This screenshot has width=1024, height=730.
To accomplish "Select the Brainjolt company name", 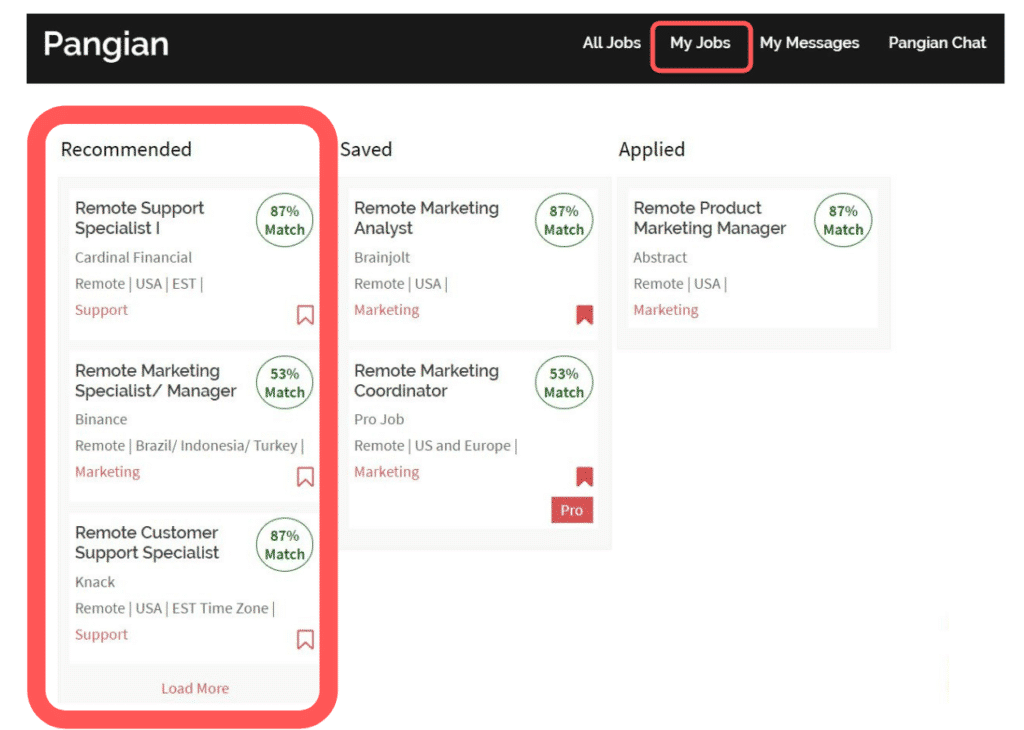I will [382, 257].
